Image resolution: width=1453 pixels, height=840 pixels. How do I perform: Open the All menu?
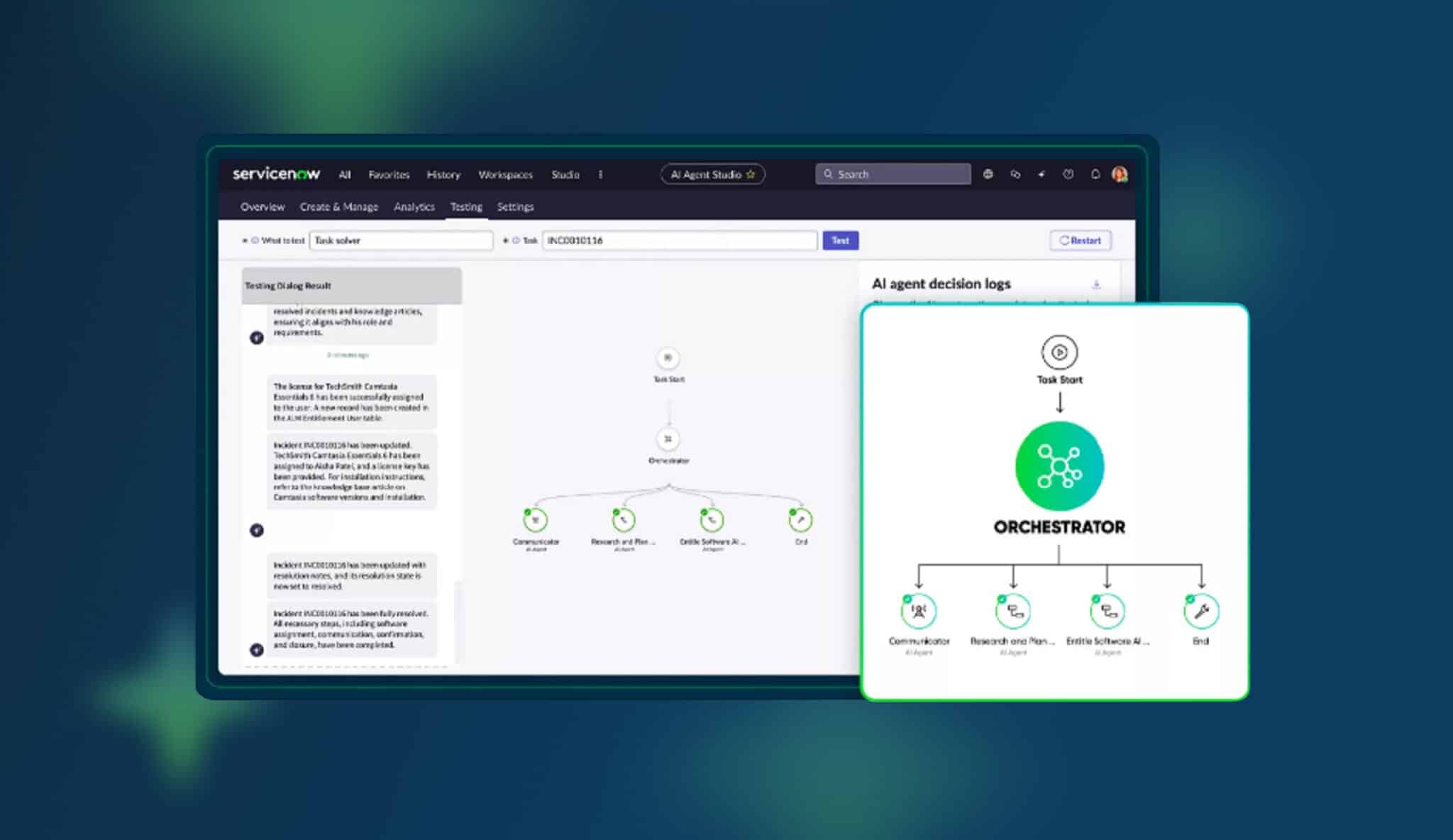345,175
